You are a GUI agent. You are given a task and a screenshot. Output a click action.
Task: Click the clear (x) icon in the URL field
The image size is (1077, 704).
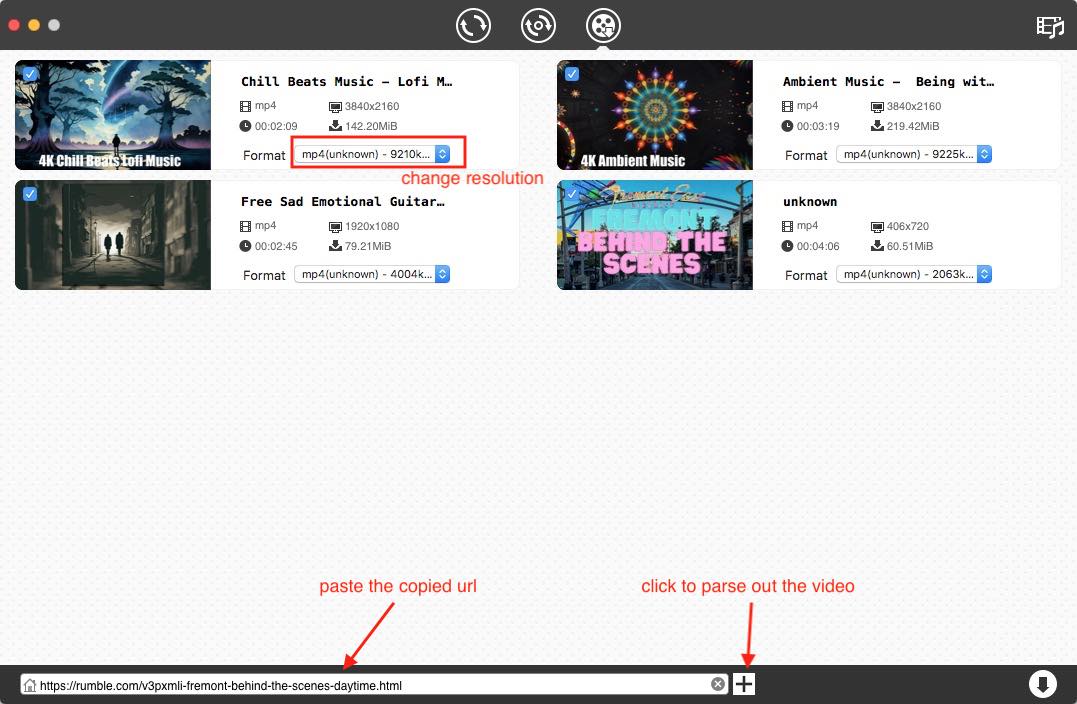[718, 684]
